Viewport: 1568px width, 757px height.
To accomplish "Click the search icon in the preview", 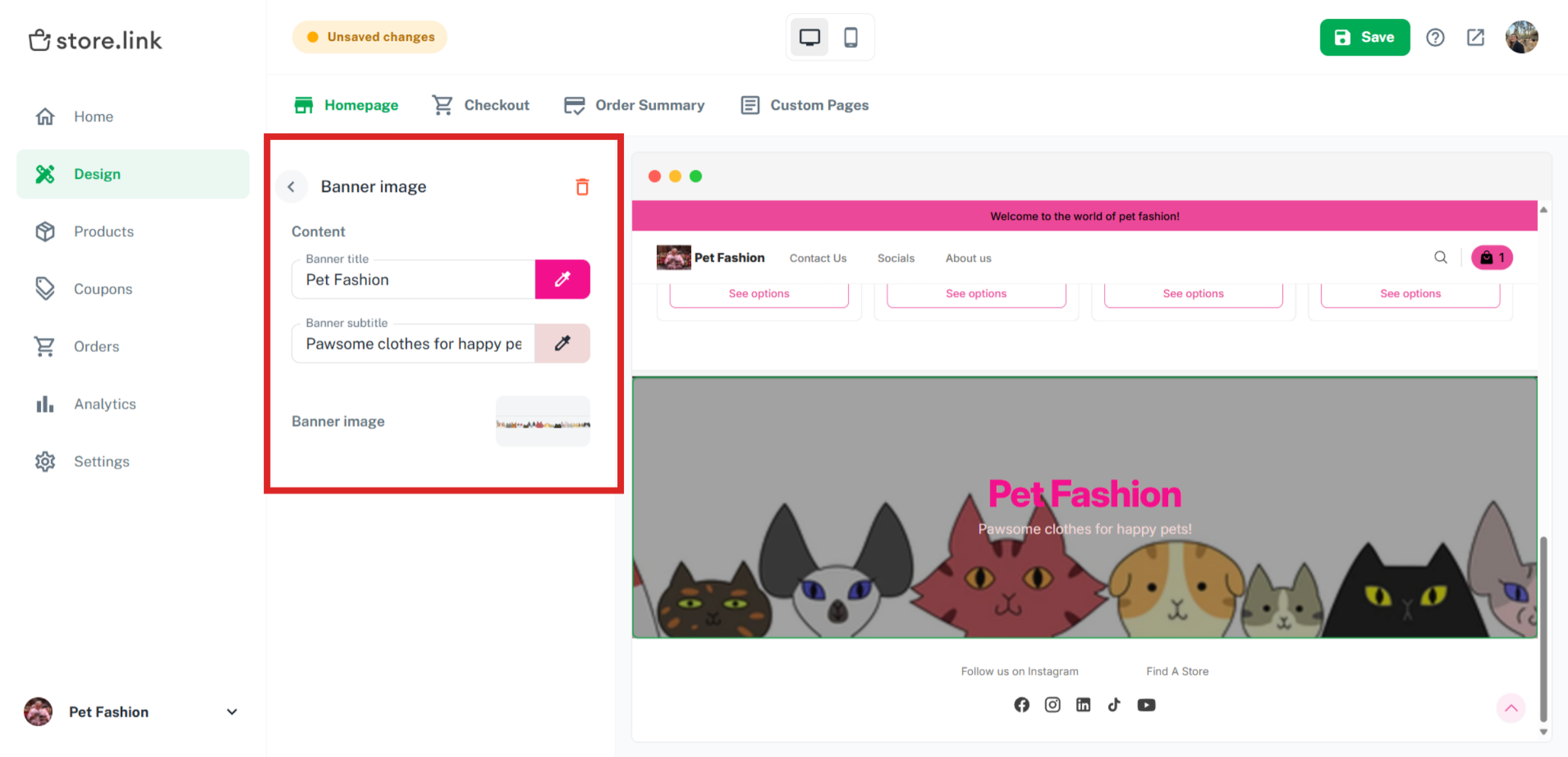I will tap(1441, 257).
